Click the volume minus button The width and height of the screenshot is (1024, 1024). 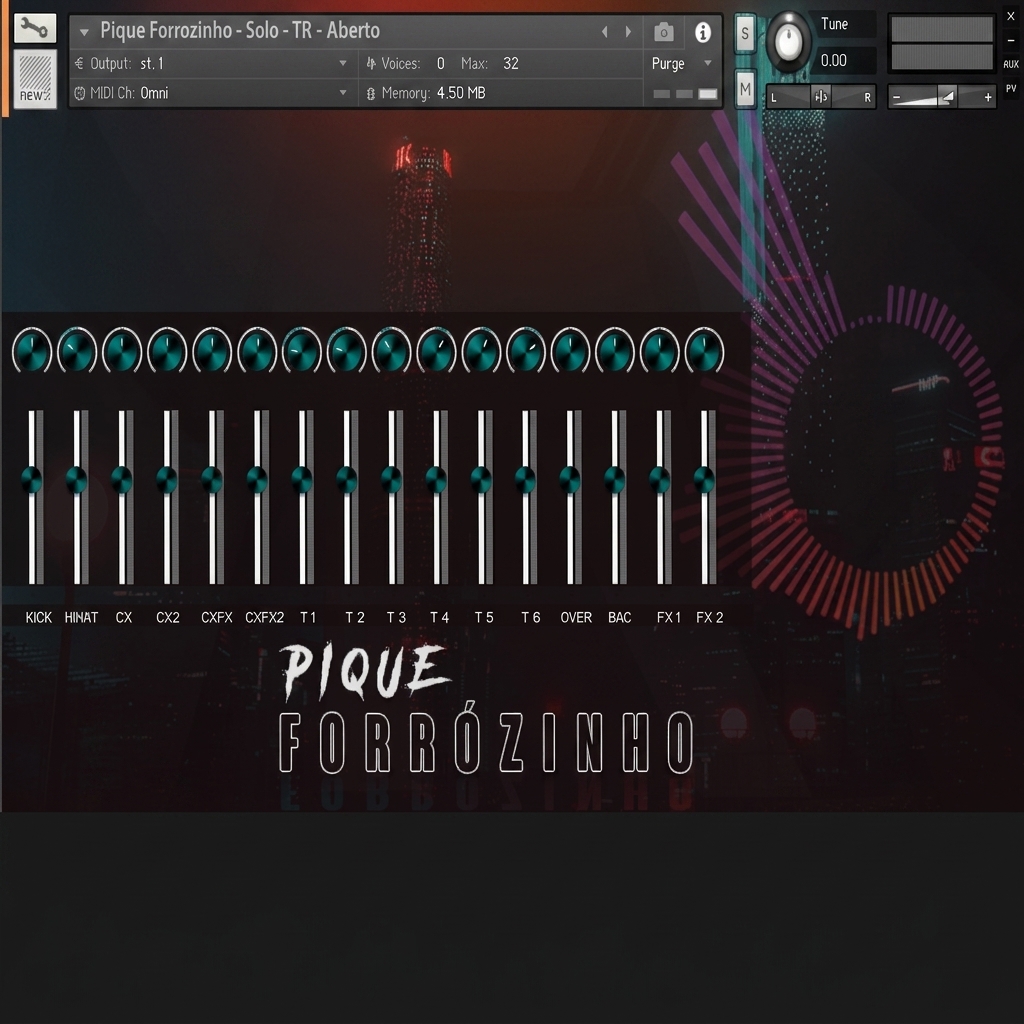click(897, 97)
